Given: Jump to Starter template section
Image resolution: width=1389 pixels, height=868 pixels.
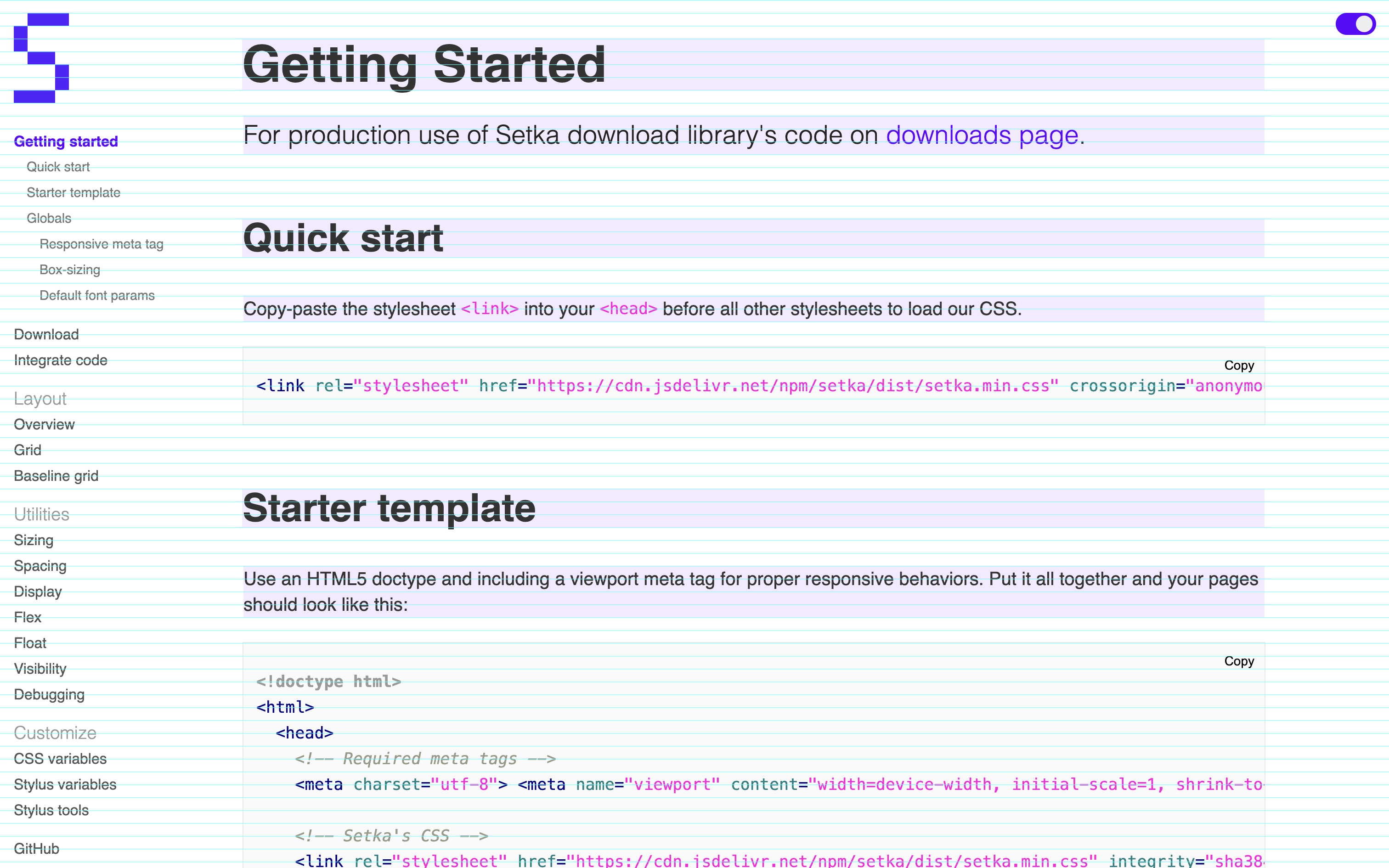Looking at the screenshot, I should (x=73, y=193).
